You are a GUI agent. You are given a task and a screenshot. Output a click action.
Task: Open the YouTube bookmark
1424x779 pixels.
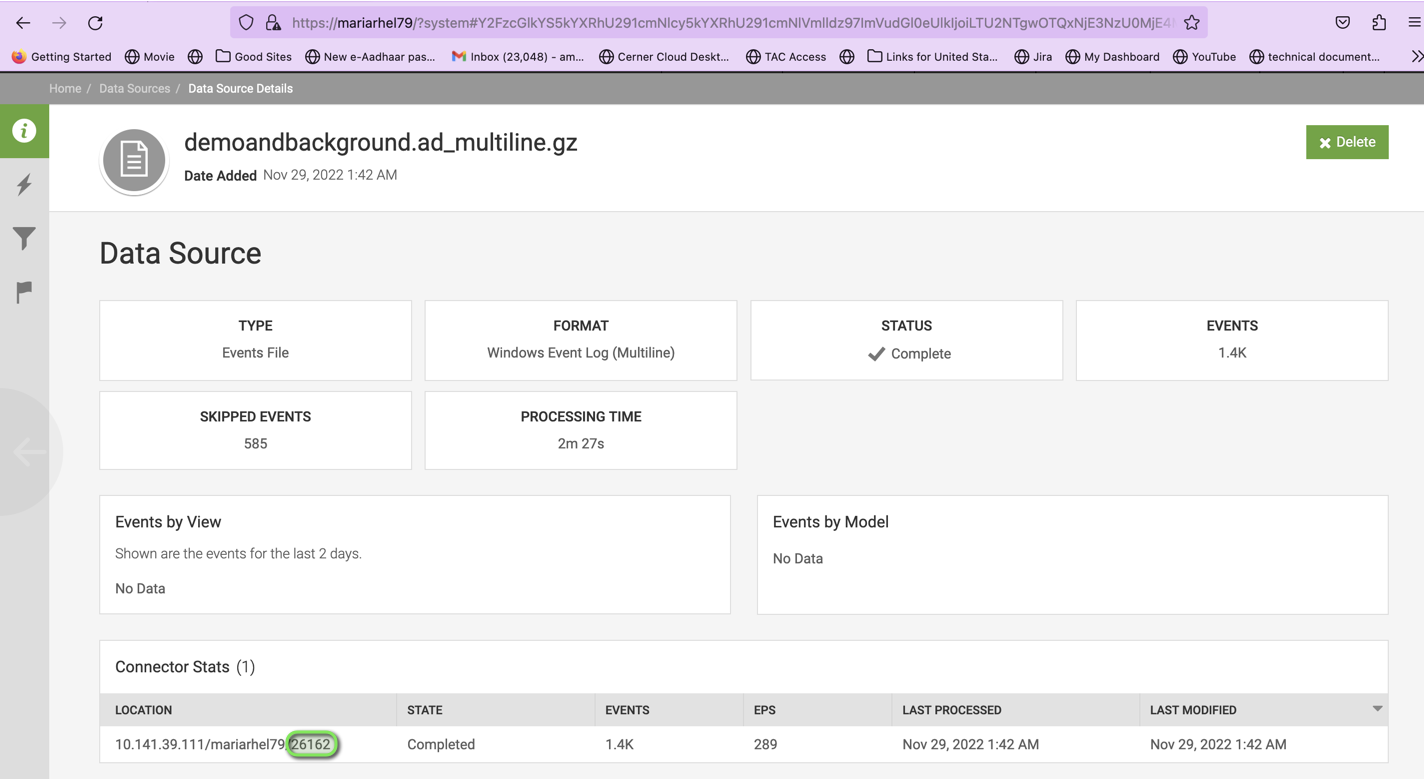[x=1204, y=57]
